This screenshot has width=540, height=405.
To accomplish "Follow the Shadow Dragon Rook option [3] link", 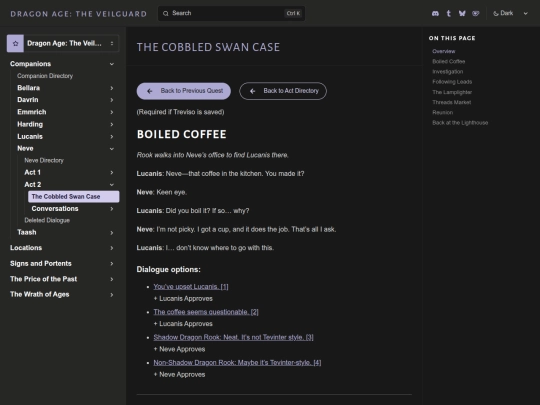I will tap(233, 337).
